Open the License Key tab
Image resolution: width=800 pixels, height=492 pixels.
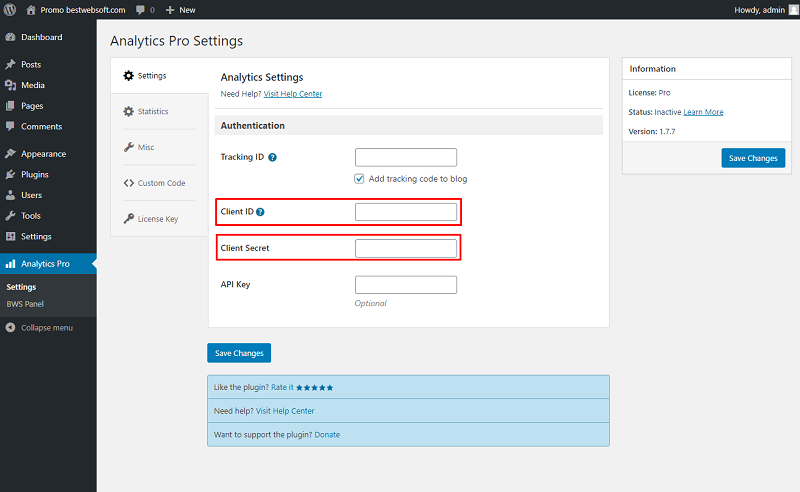coord(159,218)
